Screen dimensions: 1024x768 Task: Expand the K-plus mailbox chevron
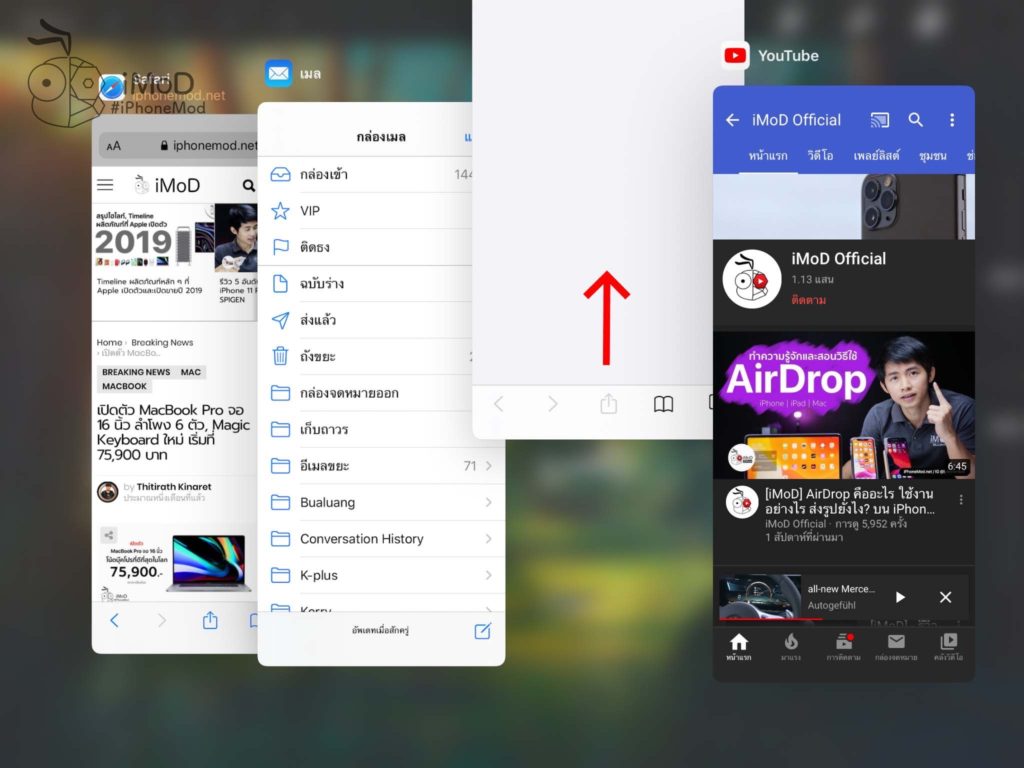(488, 575)
